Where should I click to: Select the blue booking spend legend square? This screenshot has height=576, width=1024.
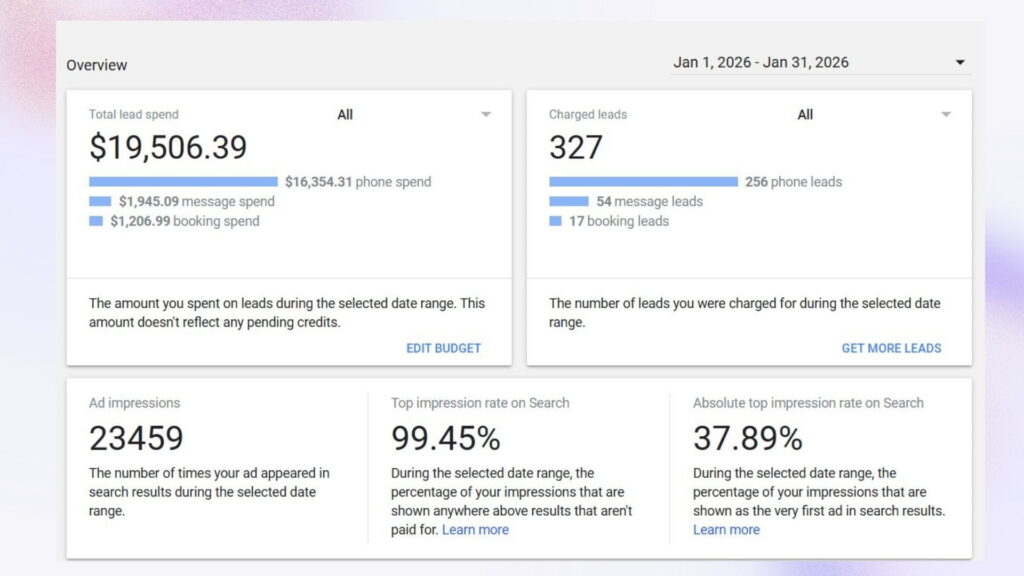pyautogui.click(x=97, y=221)
